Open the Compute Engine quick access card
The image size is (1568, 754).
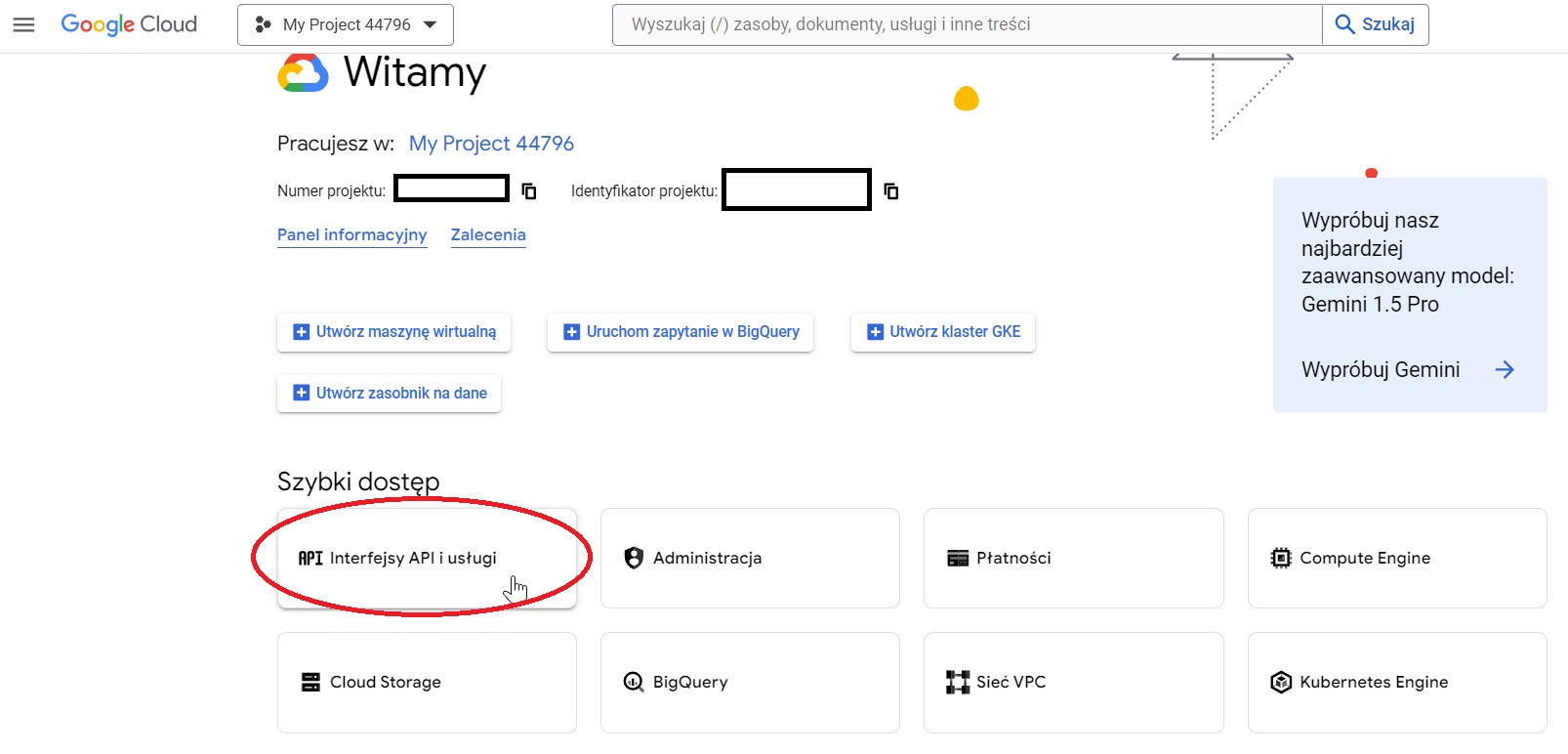tap(1397, 558)
